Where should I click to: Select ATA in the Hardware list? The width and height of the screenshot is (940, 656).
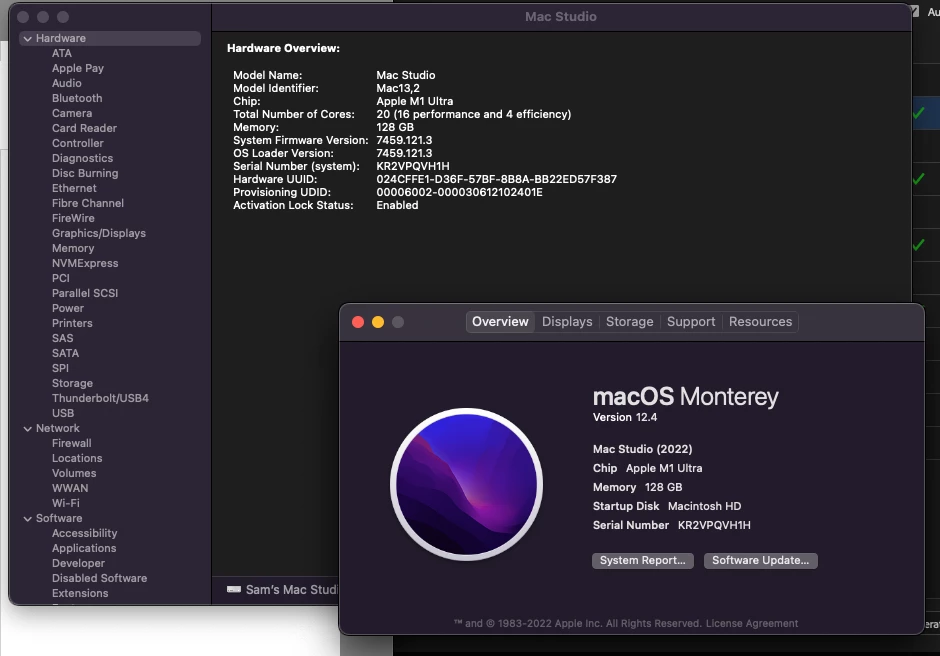[62, 53]
